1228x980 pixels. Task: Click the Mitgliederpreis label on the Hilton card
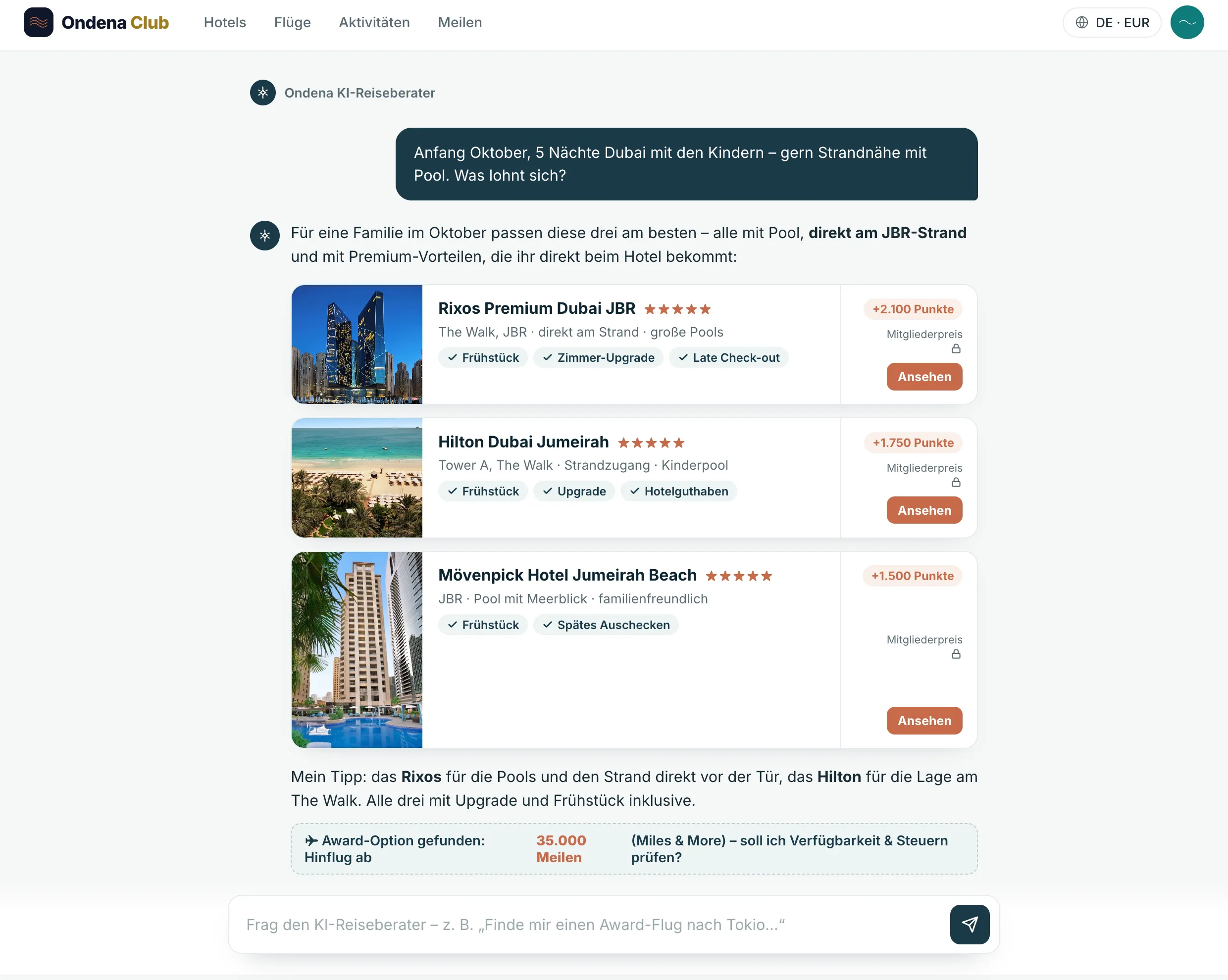(x=924, y=468)
